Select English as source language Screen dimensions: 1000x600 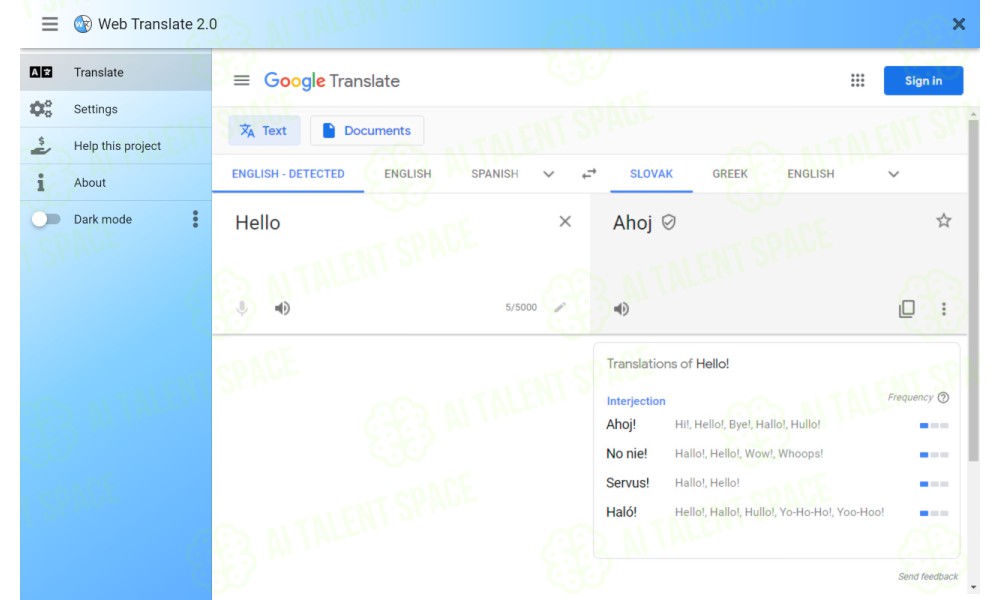pyautogui.click(x=408, y=174)
